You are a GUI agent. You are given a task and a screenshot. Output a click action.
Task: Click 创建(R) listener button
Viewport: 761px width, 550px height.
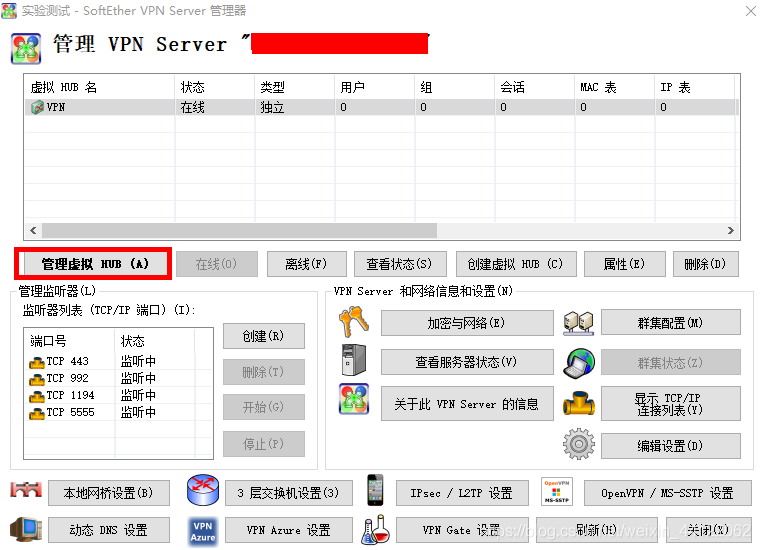tap(264, 336)
